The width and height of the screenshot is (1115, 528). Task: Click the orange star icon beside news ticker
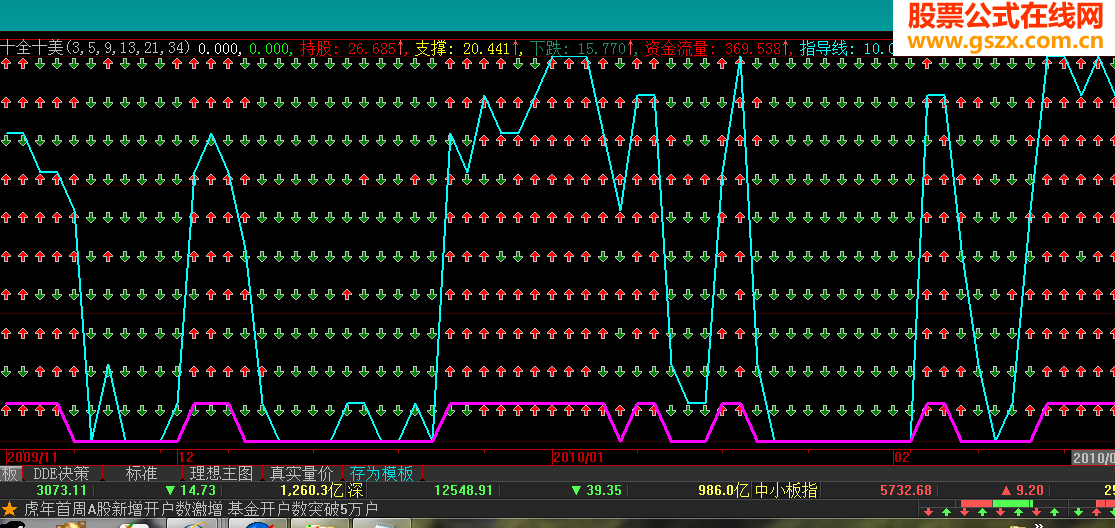(9, 510)
